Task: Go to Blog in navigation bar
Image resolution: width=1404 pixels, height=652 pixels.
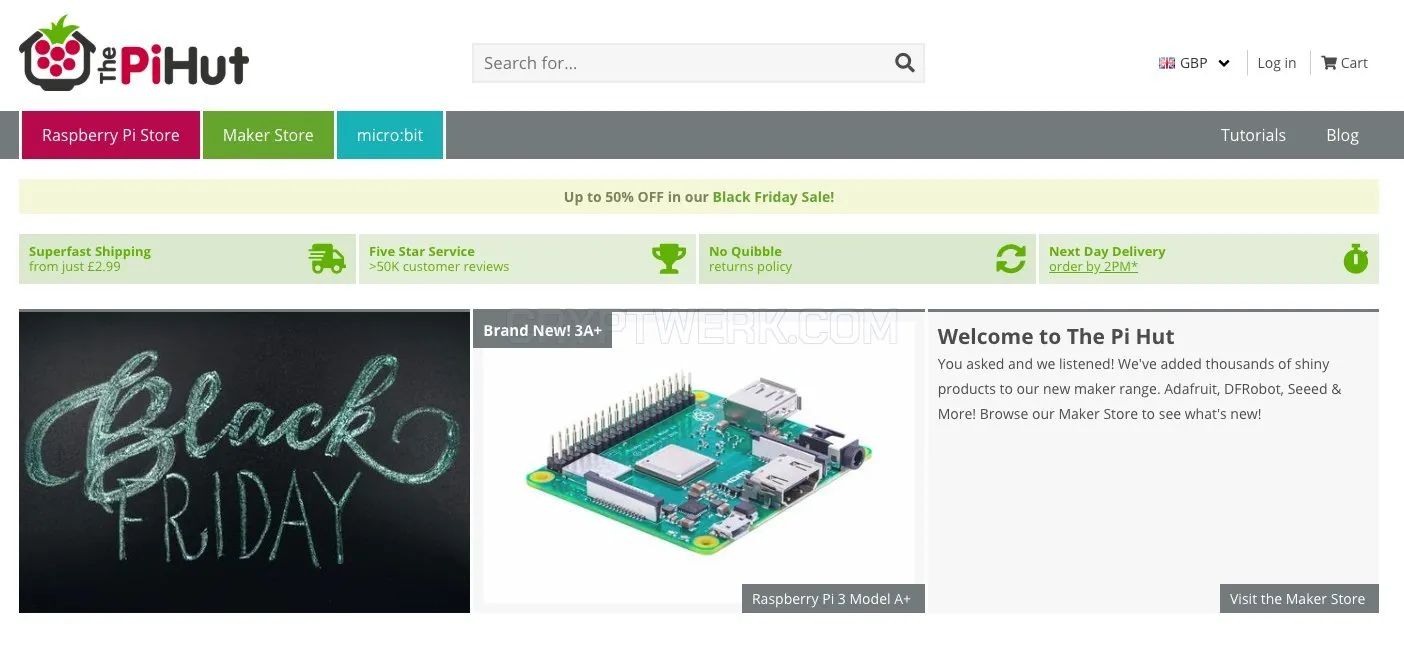Action: (x=1342, y=135)
